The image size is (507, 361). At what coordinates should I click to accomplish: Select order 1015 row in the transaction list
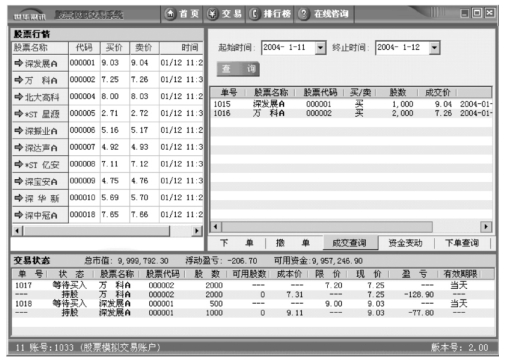tap(351, 104)
